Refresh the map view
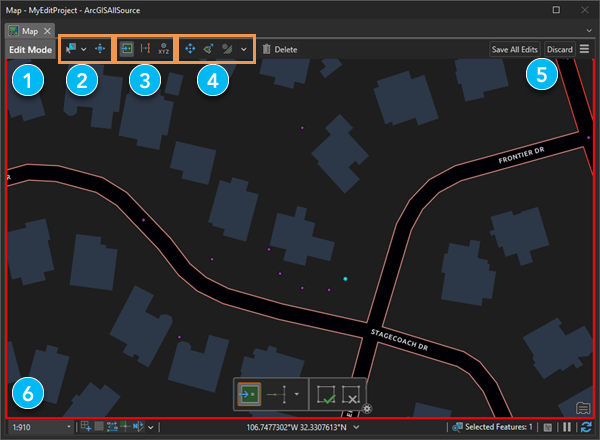Viewport: 600px width, 440px height. coord(586,428)
